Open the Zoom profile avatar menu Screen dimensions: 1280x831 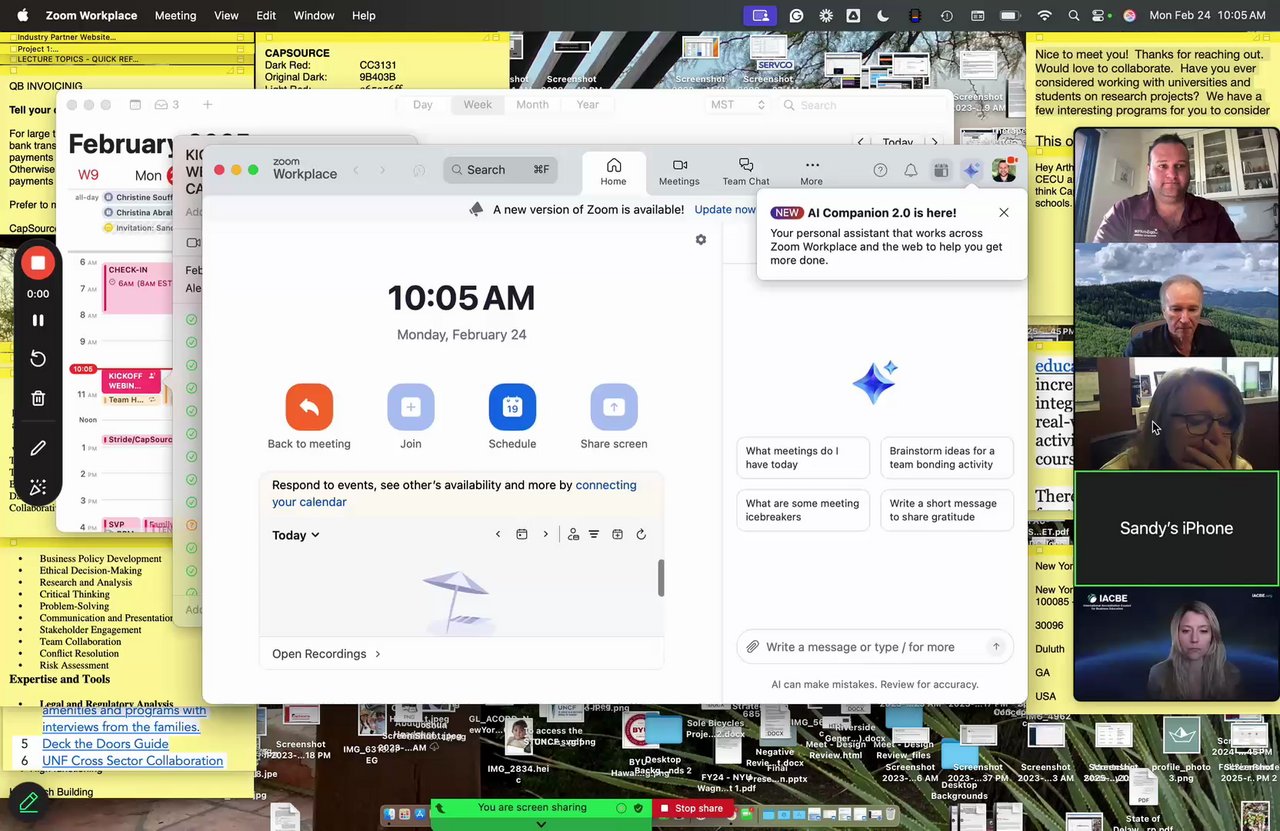[1004, 170]
